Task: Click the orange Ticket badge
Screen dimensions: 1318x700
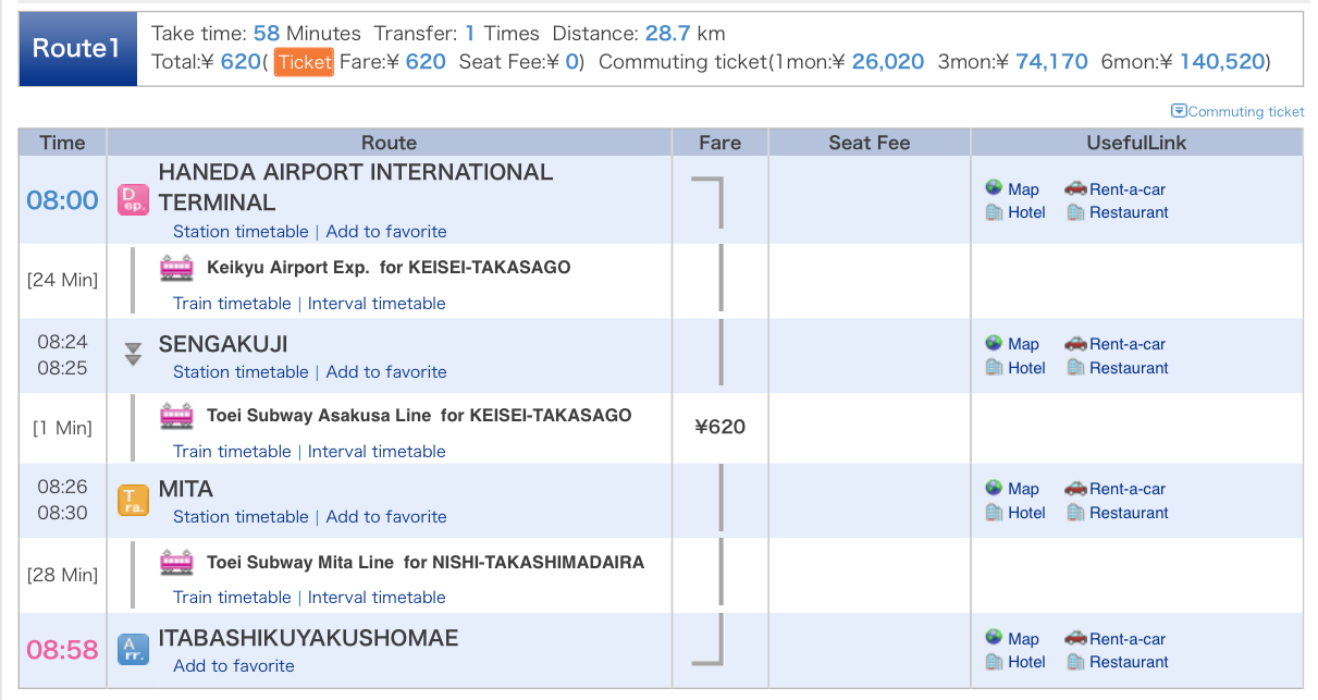Action: [x=304, y=62]
